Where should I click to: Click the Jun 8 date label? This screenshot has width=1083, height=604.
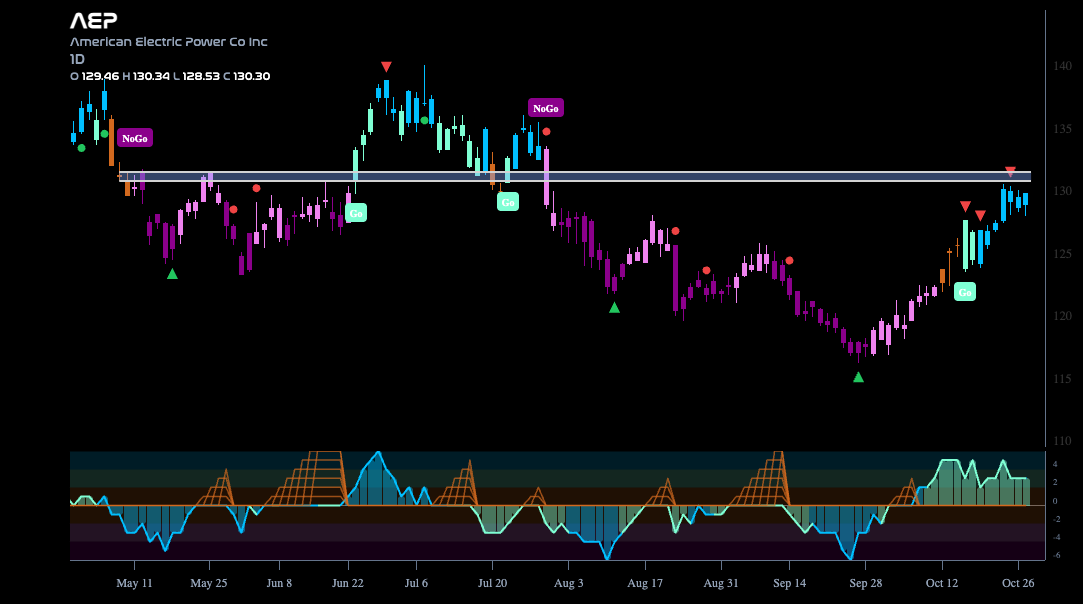tap(279, 583)
